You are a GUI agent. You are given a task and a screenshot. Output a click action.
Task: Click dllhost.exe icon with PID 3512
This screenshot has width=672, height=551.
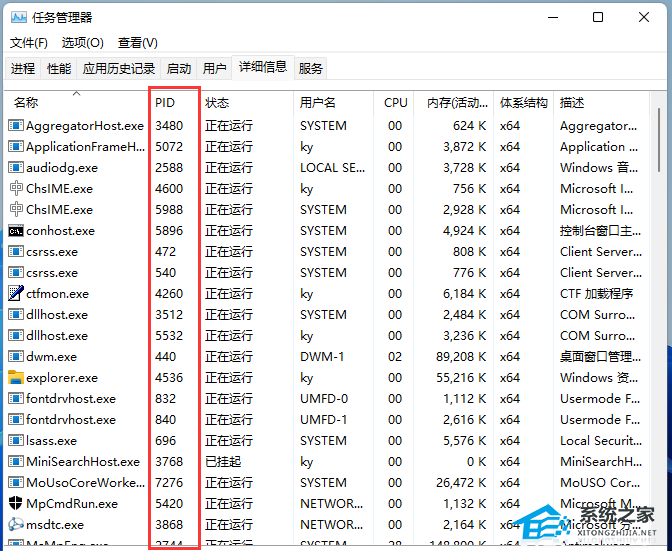[16, 314]
